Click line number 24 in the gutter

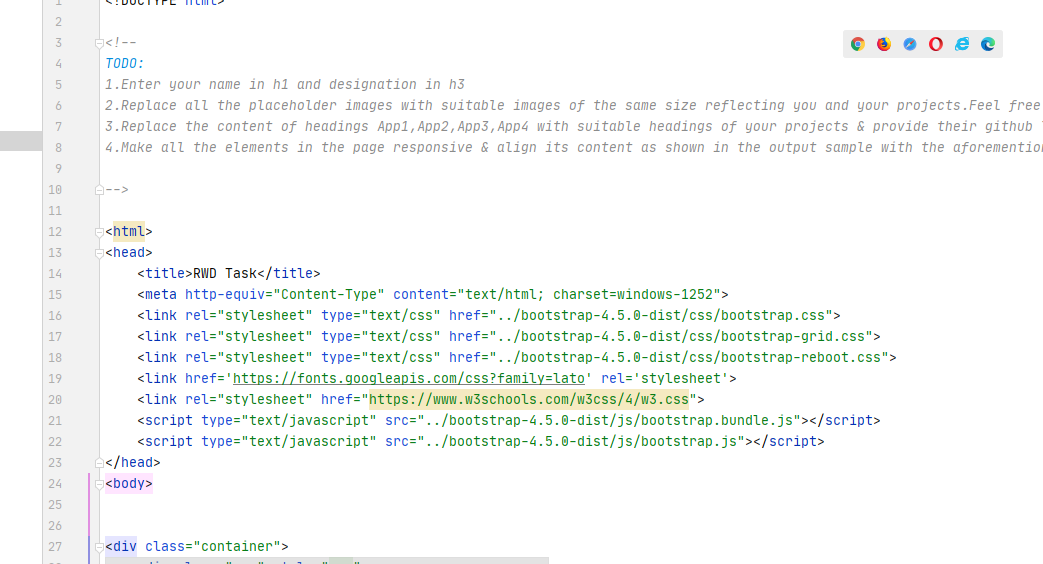(55, 484)
